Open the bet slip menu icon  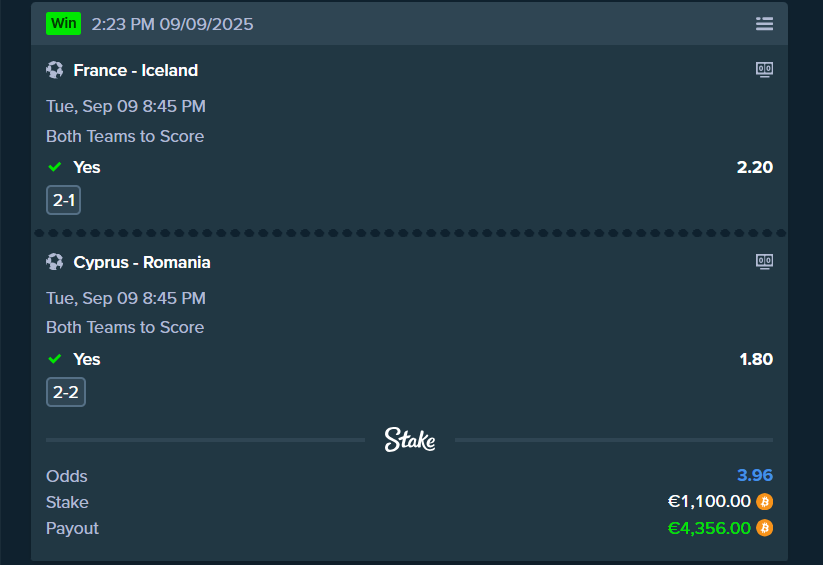point(764,24)
